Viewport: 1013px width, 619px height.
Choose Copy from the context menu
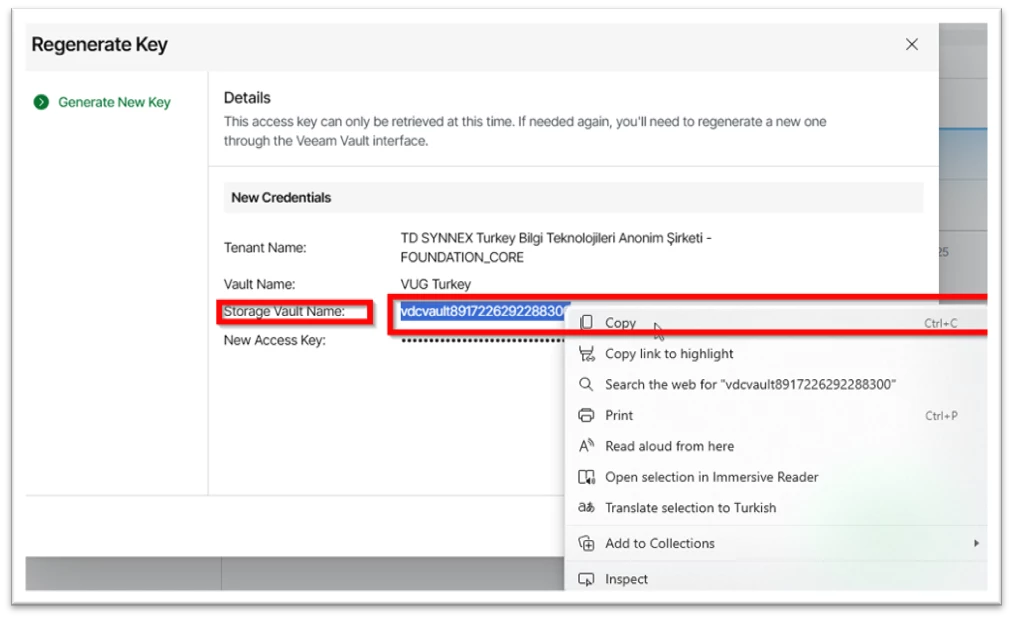click(775, 322)
